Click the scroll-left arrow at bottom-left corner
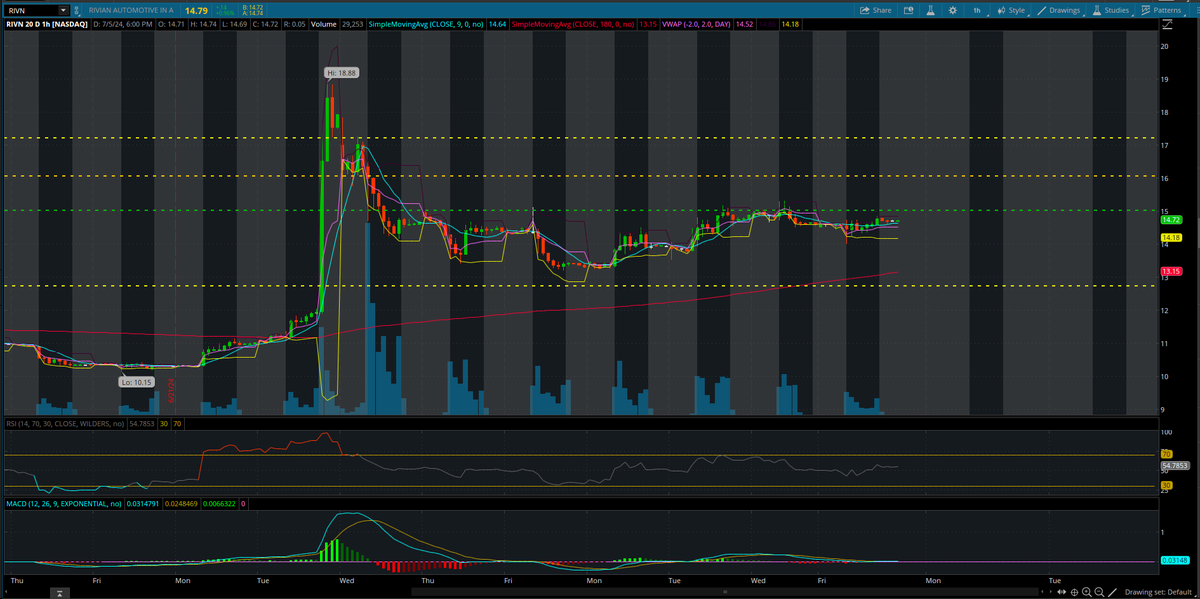Image resolution: width=1200 pixels, height=599 pixels. click(x=6, y=592)
